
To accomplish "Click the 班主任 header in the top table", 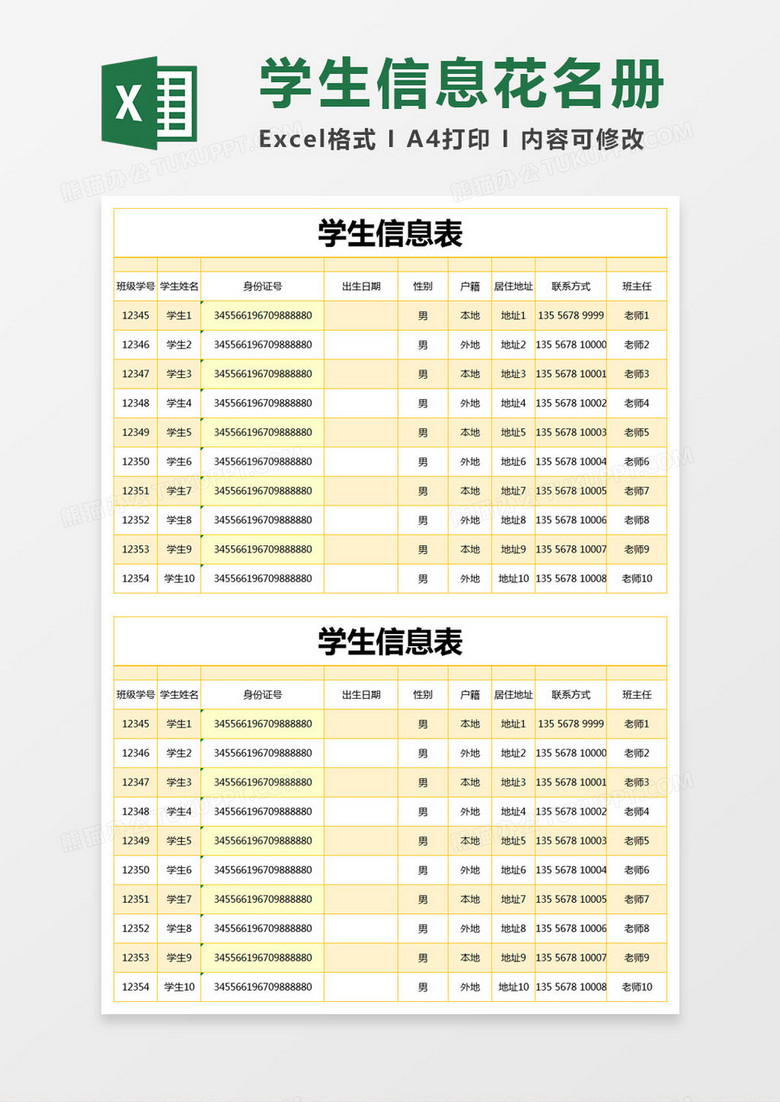I will 637,286.
